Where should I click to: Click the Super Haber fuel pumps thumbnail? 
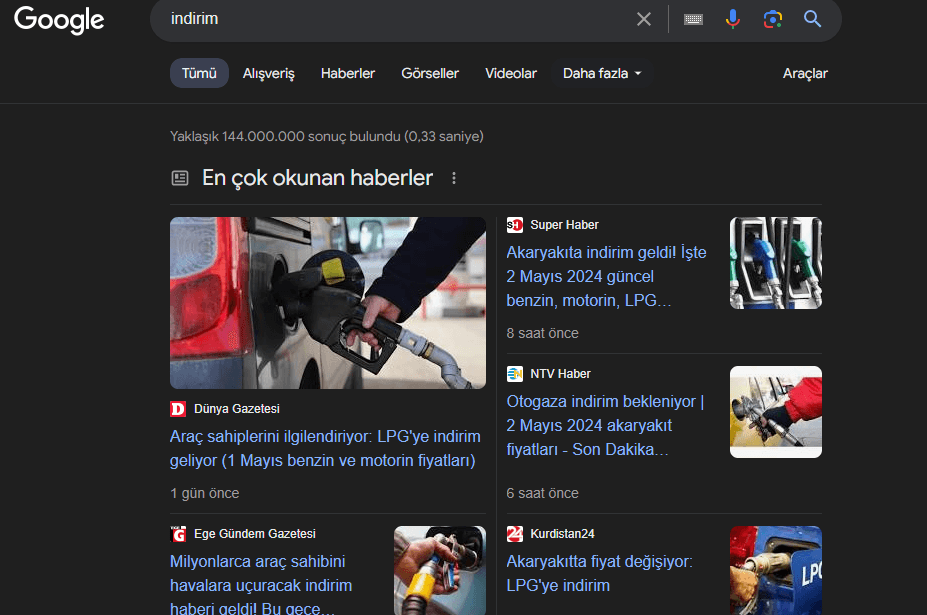point(776,263)
